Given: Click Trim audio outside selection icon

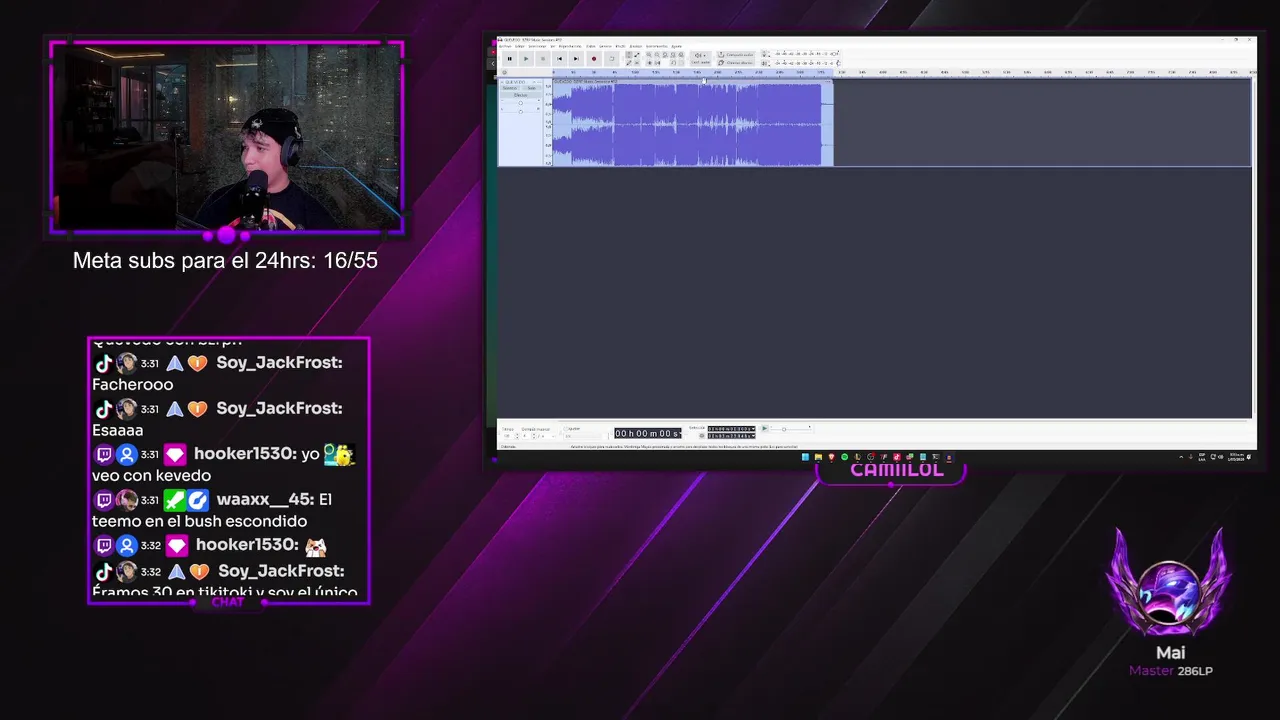Looking at the screenshot, I should coord(649,63).
